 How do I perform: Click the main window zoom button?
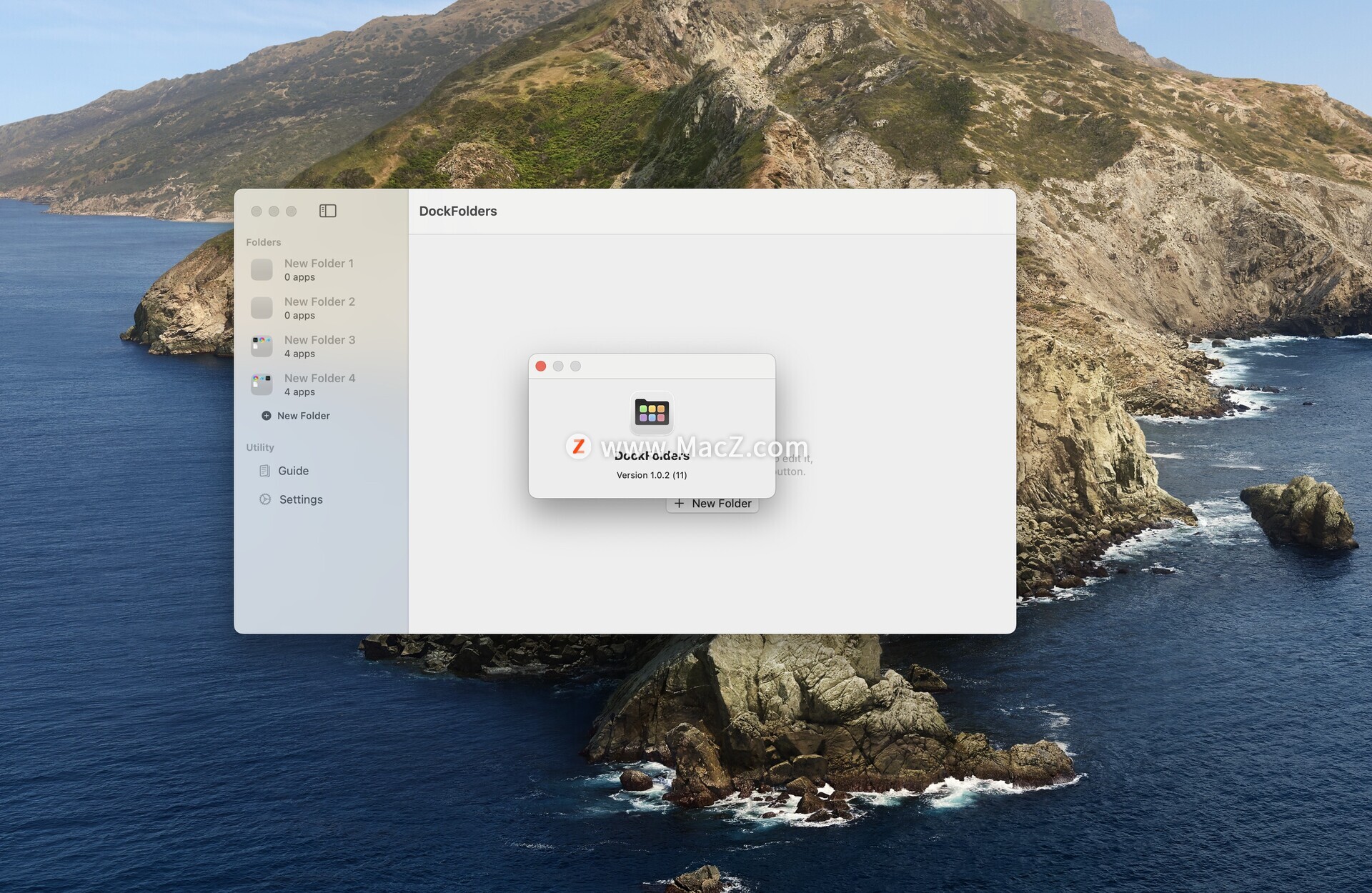[x=291, y=211]
